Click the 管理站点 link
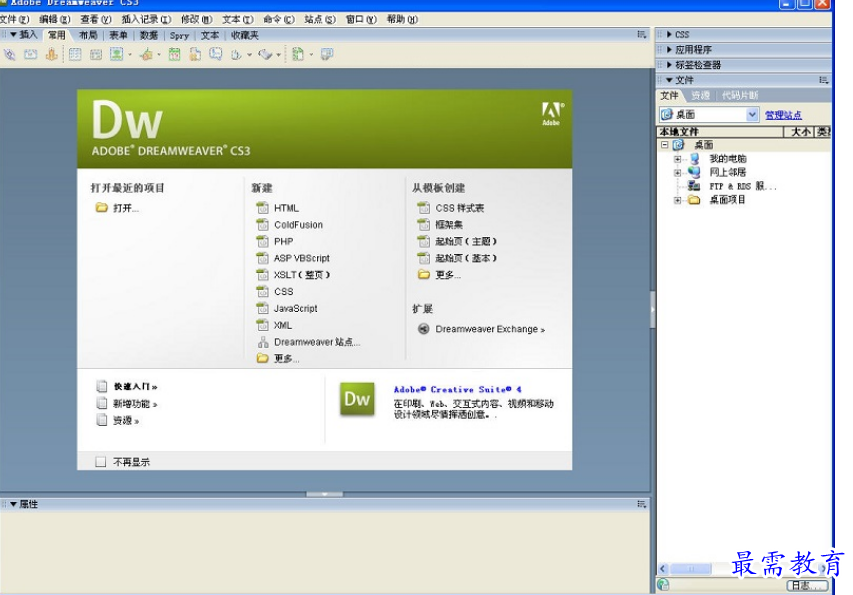This screenshot has height=595, width=853. (x=783, y=115)
